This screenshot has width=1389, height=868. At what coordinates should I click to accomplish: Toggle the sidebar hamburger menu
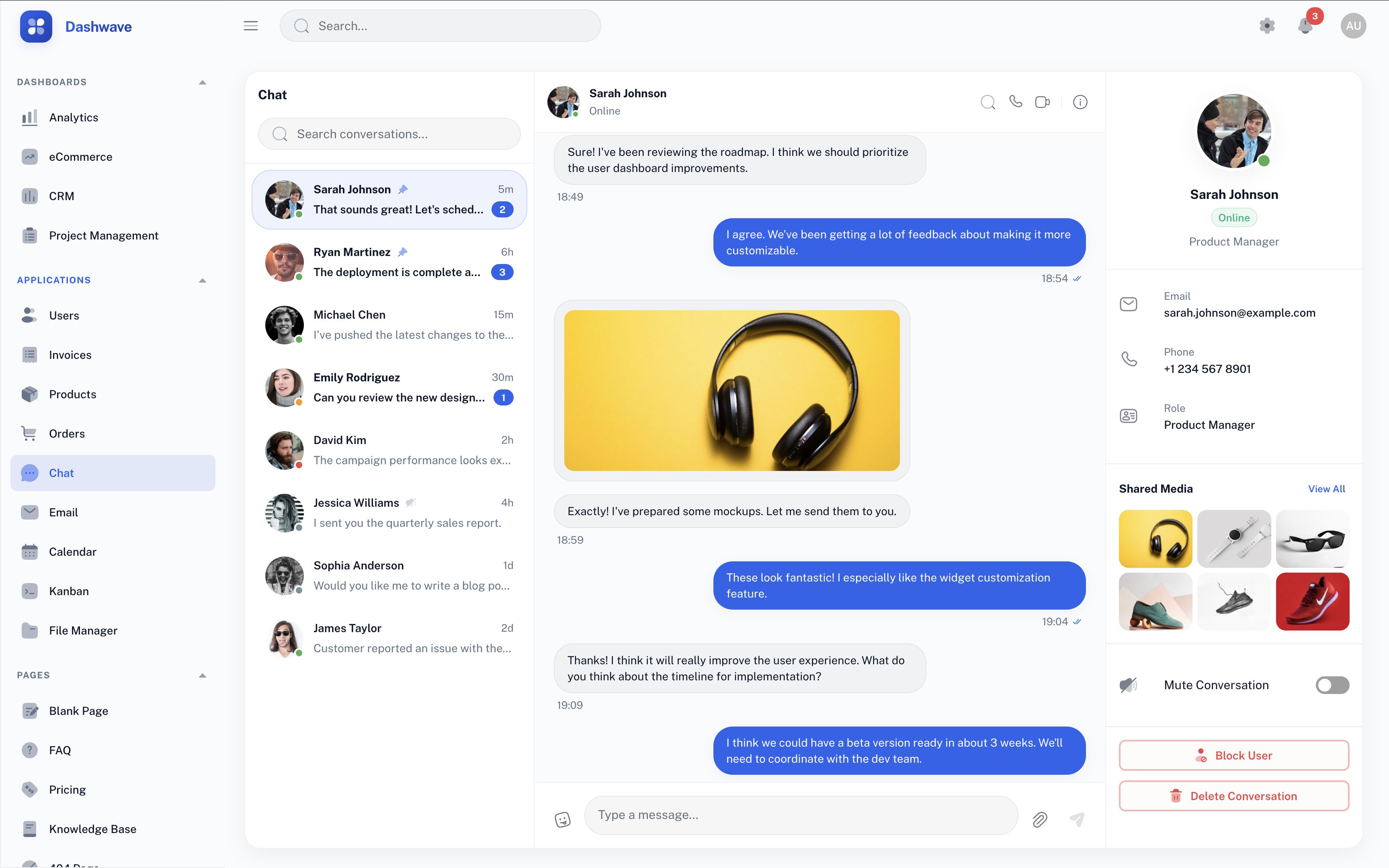tap(250, 26)
